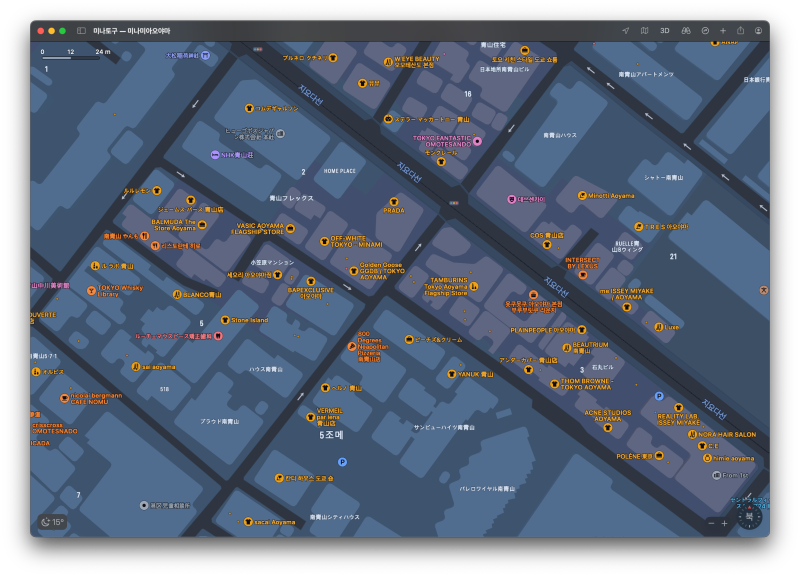Viewport: 800px width, 577px height.
Task: Select the YANUK 青山 marker
Action: point(451,374)
